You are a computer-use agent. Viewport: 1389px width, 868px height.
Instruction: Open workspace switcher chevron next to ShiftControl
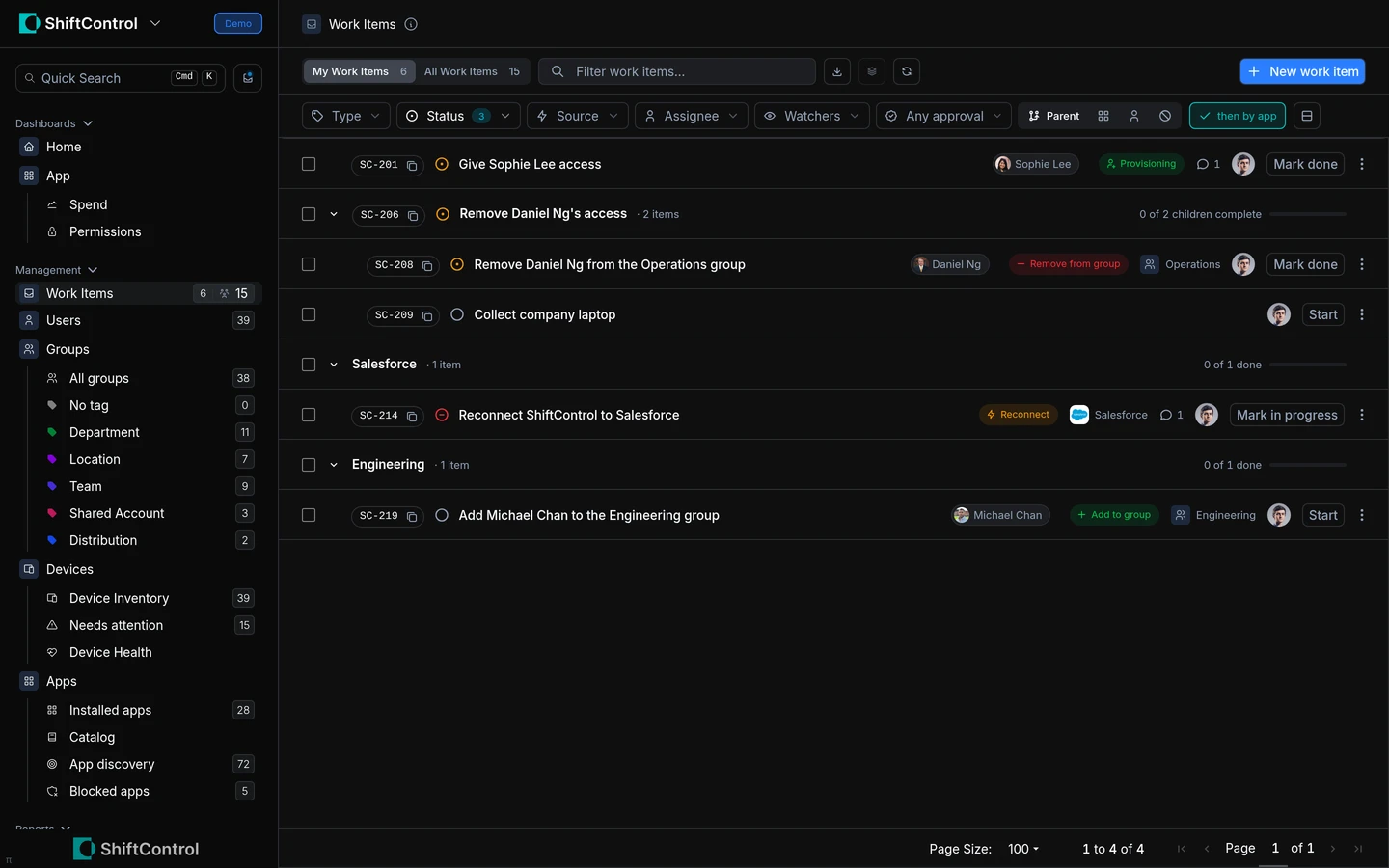pos(155,23)
